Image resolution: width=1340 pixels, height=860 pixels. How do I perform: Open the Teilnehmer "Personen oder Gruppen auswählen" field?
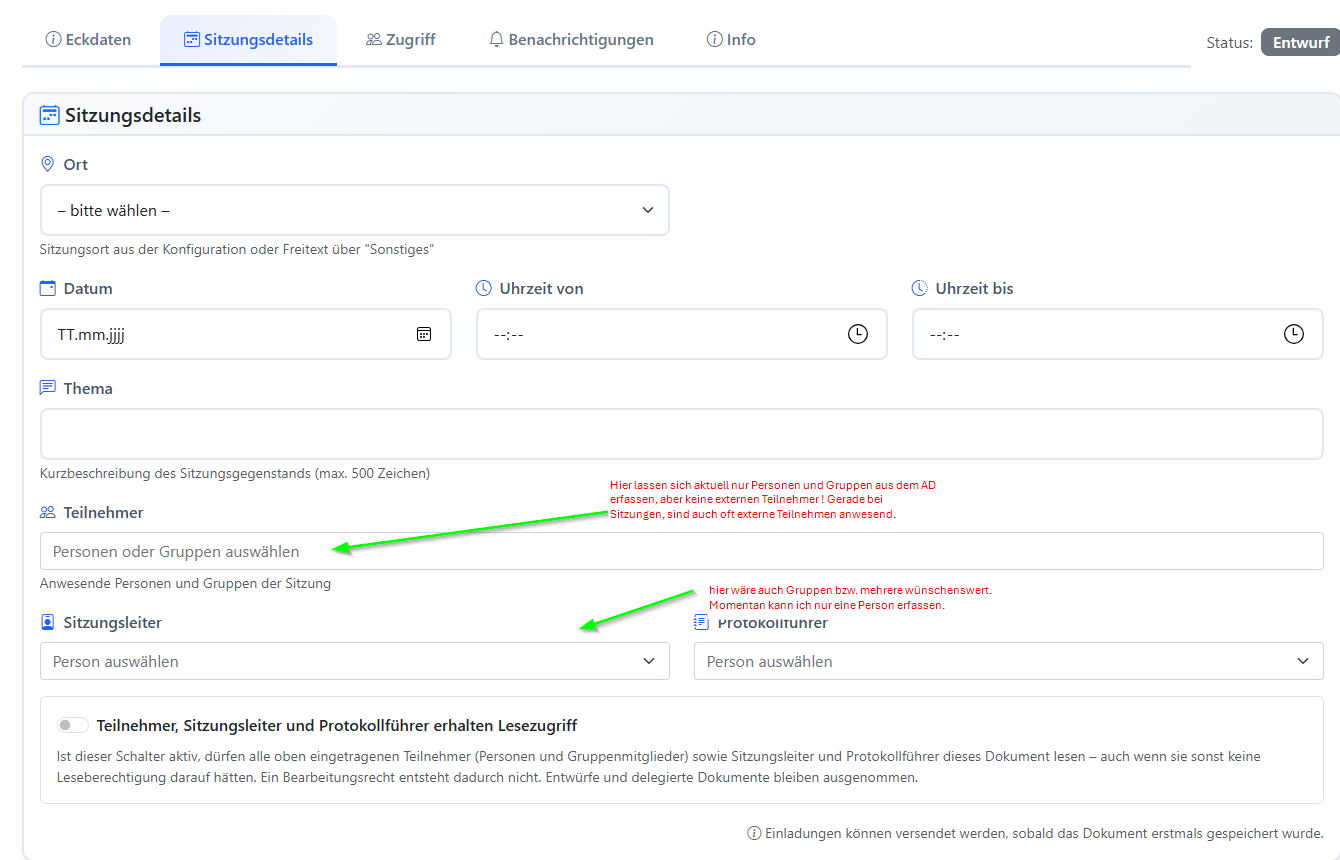pos(682,551)
